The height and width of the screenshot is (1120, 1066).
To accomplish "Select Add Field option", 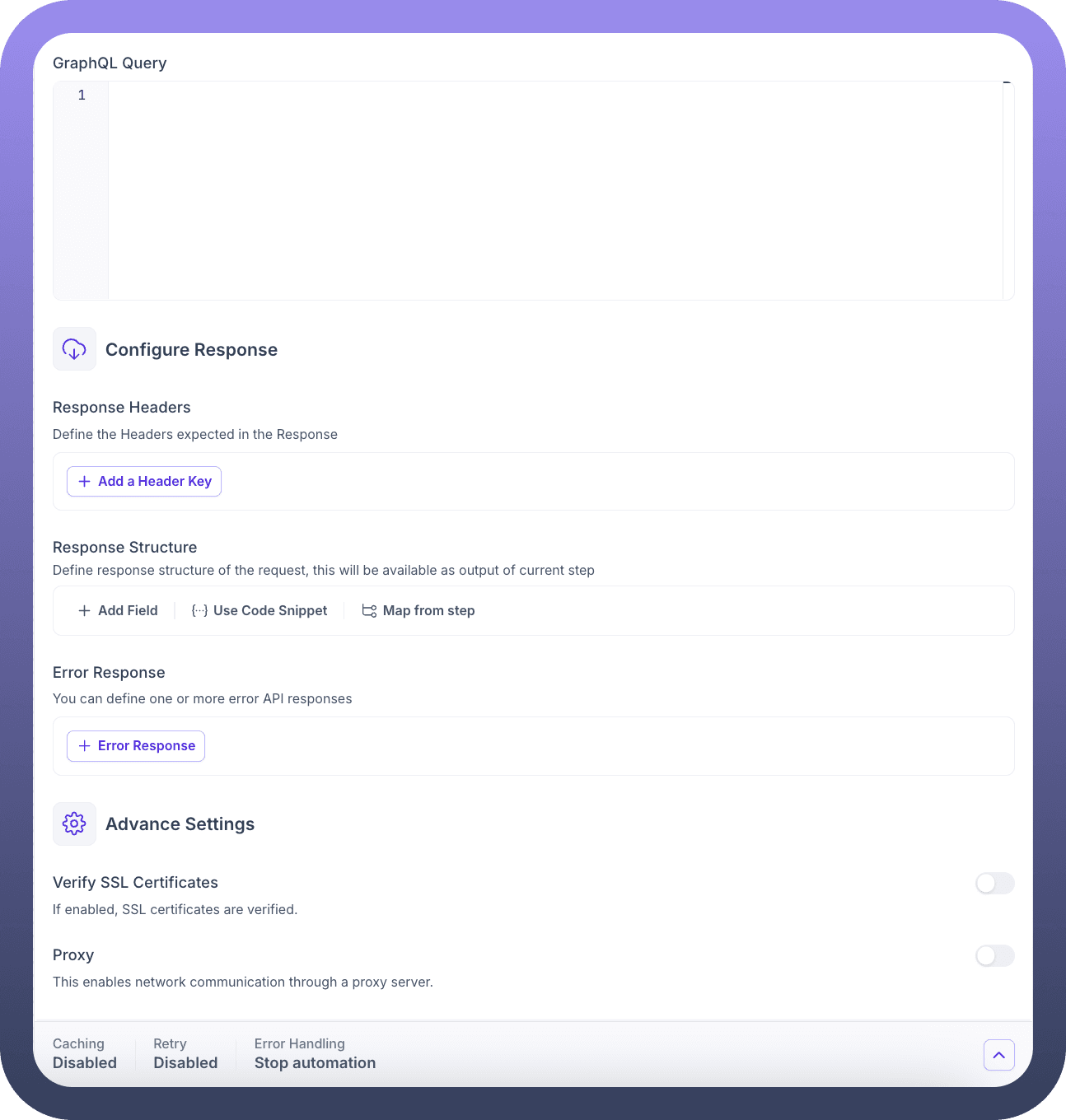I will [x=118, y=610].
